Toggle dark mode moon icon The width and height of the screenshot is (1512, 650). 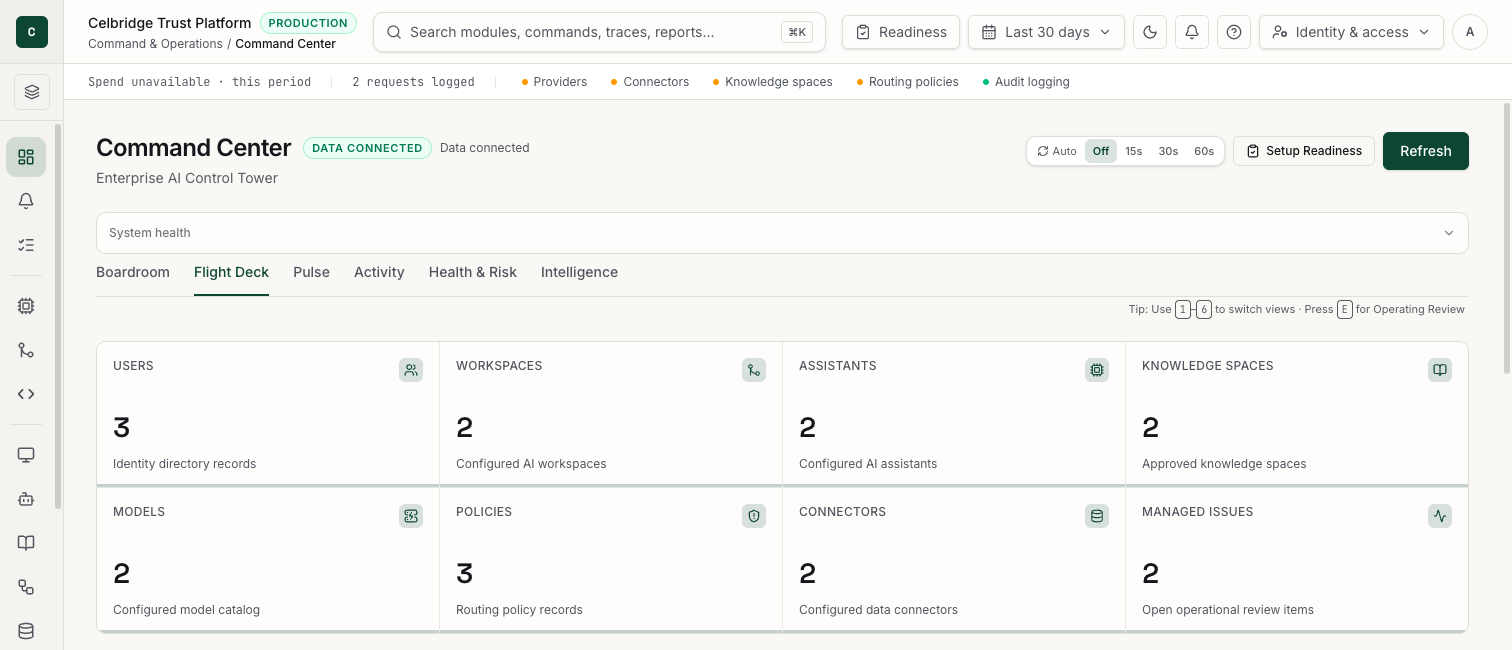[1150, 32]
